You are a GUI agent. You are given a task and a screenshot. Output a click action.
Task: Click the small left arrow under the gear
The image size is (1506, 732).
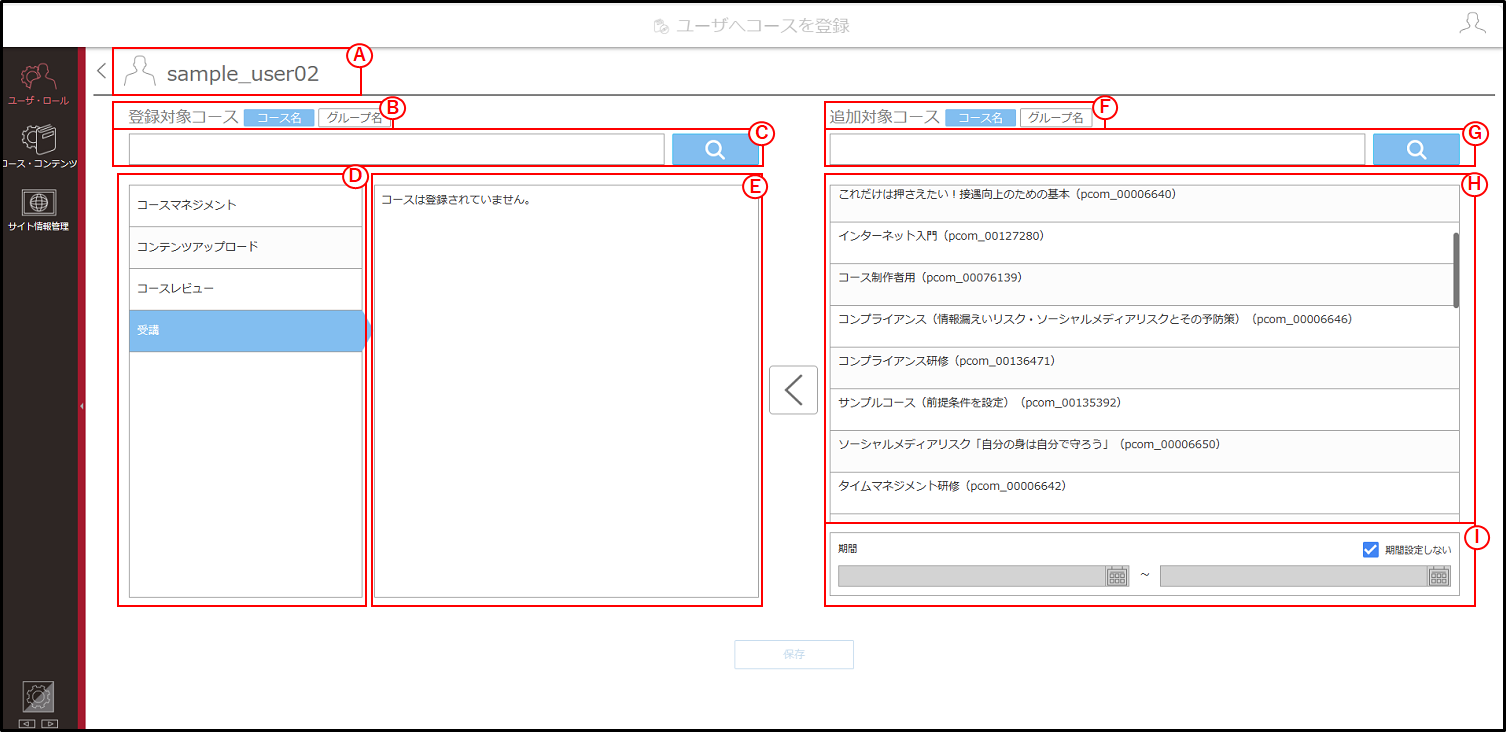click(x=27, y=723)
